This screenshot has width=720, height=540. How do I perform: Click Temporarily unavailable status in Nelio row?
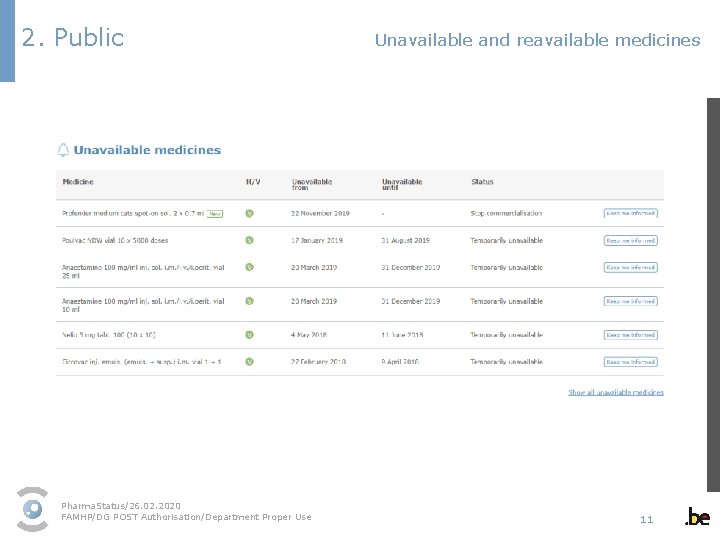tap(506, 335)
